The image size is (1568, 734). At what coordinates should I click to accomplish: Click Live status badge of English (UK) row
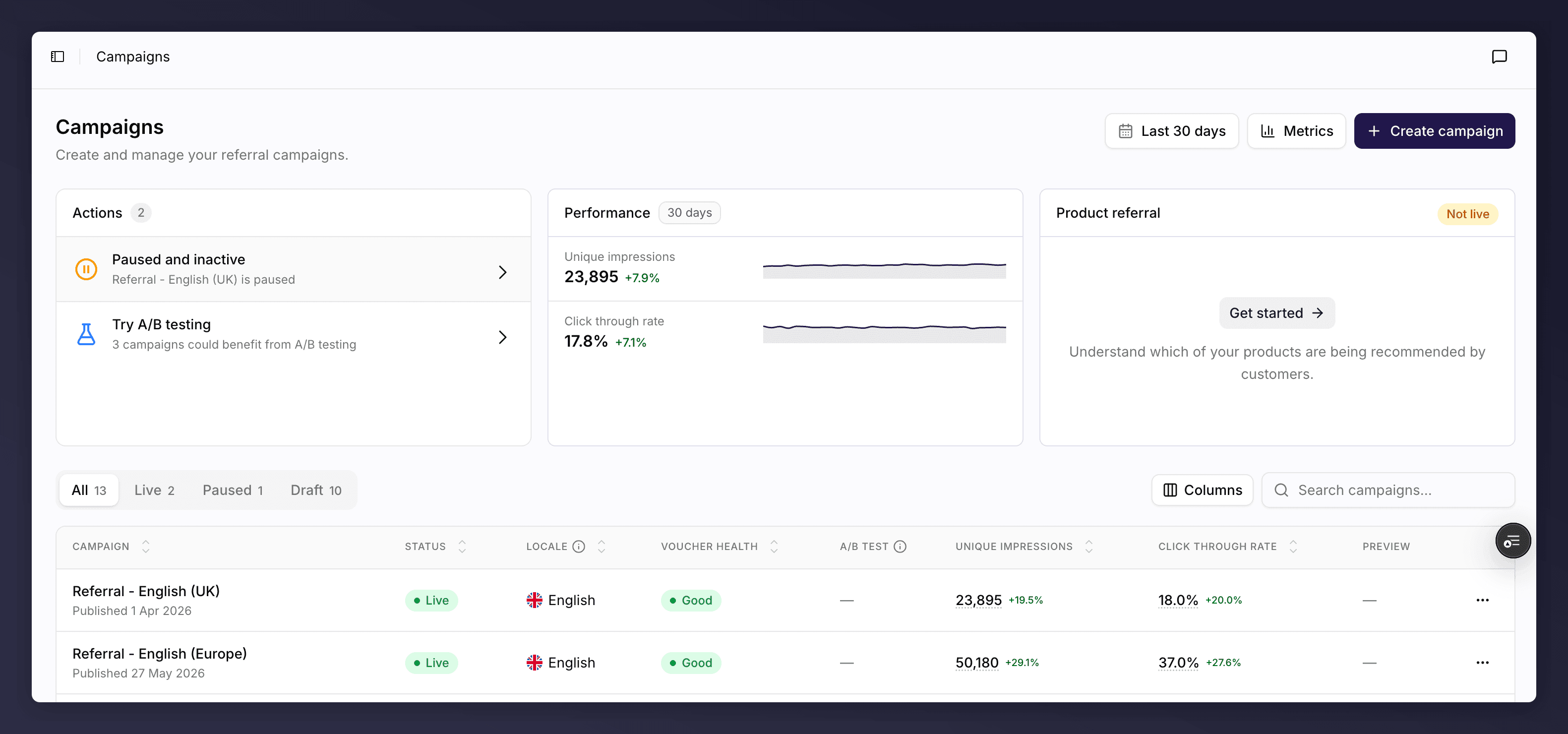[x=431, y=600]
